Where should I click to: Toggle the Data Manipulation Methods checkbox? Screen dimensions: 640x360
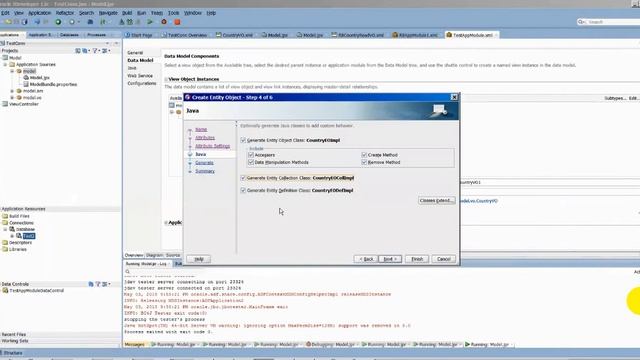click(251, 162)
